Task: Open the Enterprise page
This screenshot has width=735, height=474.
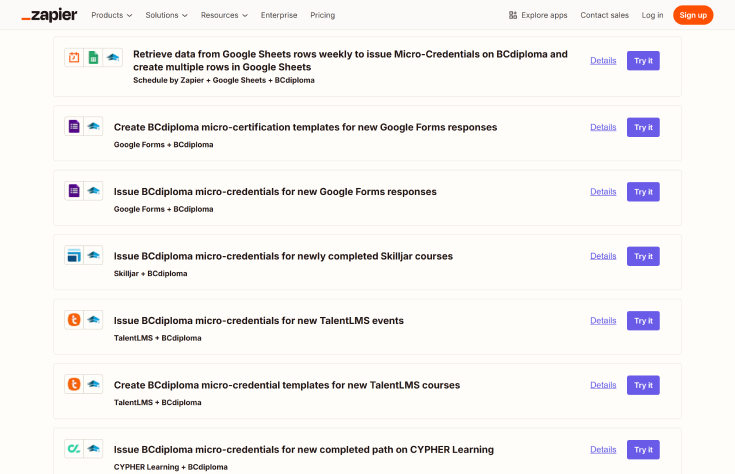Action: coord(279,15)
